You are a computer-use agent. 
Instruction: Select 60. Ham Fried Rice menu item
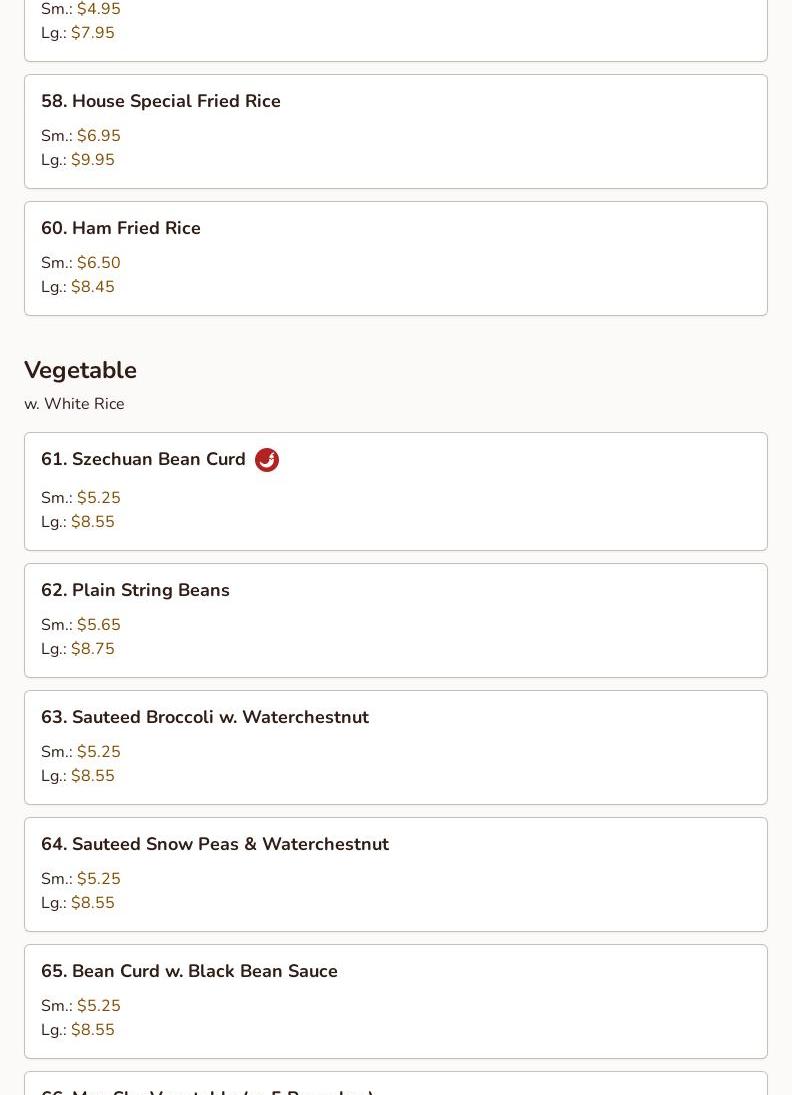click(120, 228)
